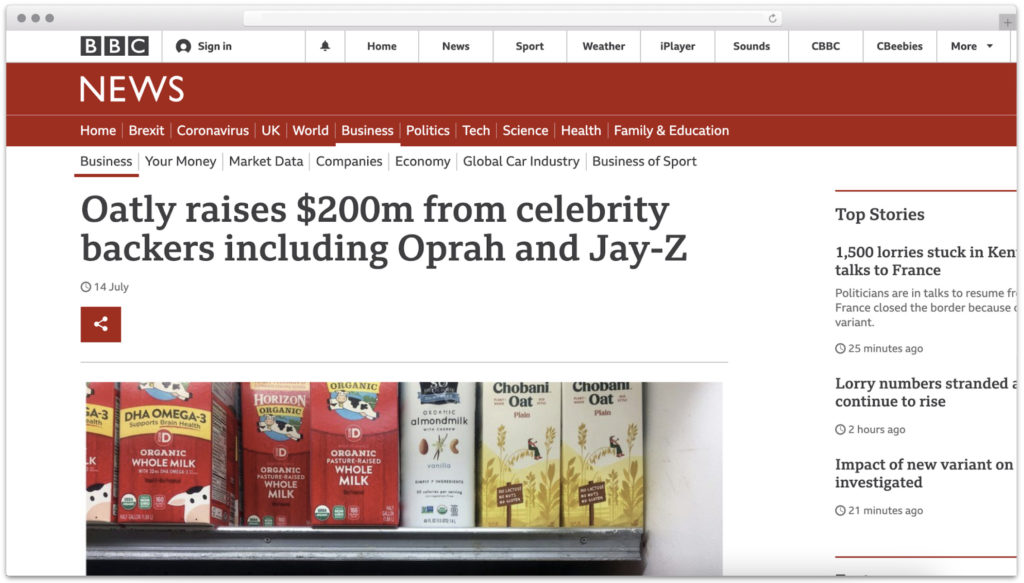Screen dimensions: 1024x583
Task: Click the Oatly raises $200m headline
Action: click(x=384, y=228)
